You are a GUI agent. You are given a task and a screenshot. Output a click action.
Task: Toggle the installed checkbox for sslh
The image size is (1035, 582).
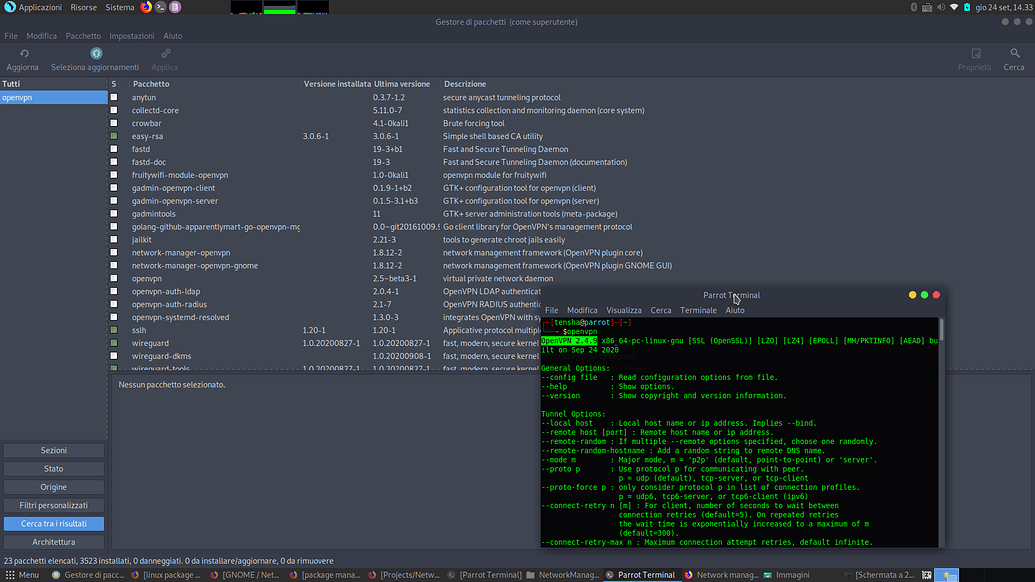tap(114, 330)
